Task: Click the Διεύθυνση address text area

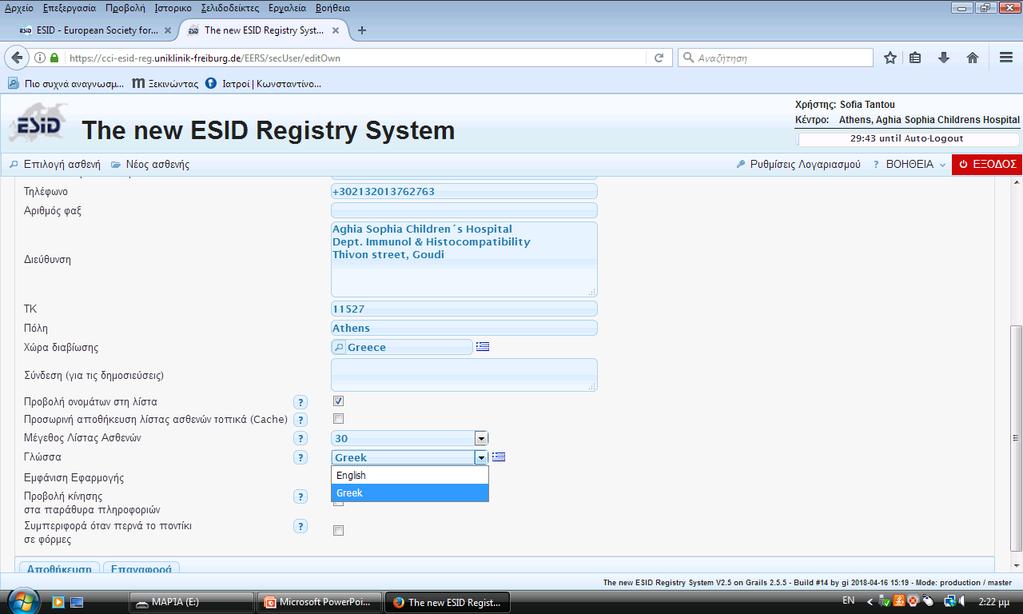Action: coord(464,259)
